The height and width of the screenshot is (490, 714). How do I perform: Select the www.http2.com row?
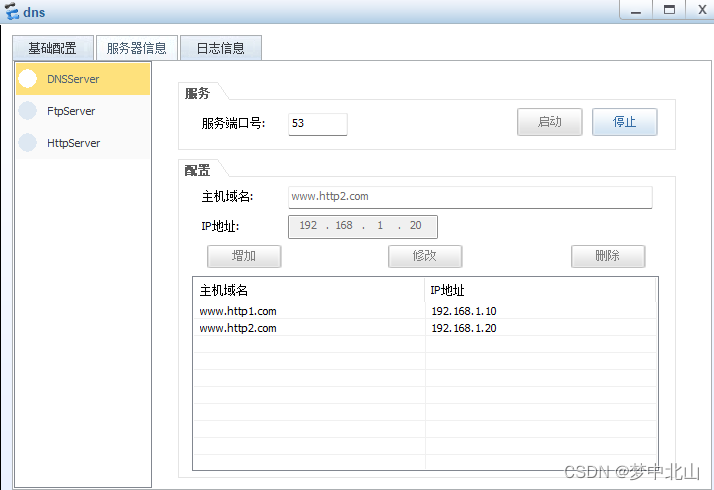tap(425, 328)
